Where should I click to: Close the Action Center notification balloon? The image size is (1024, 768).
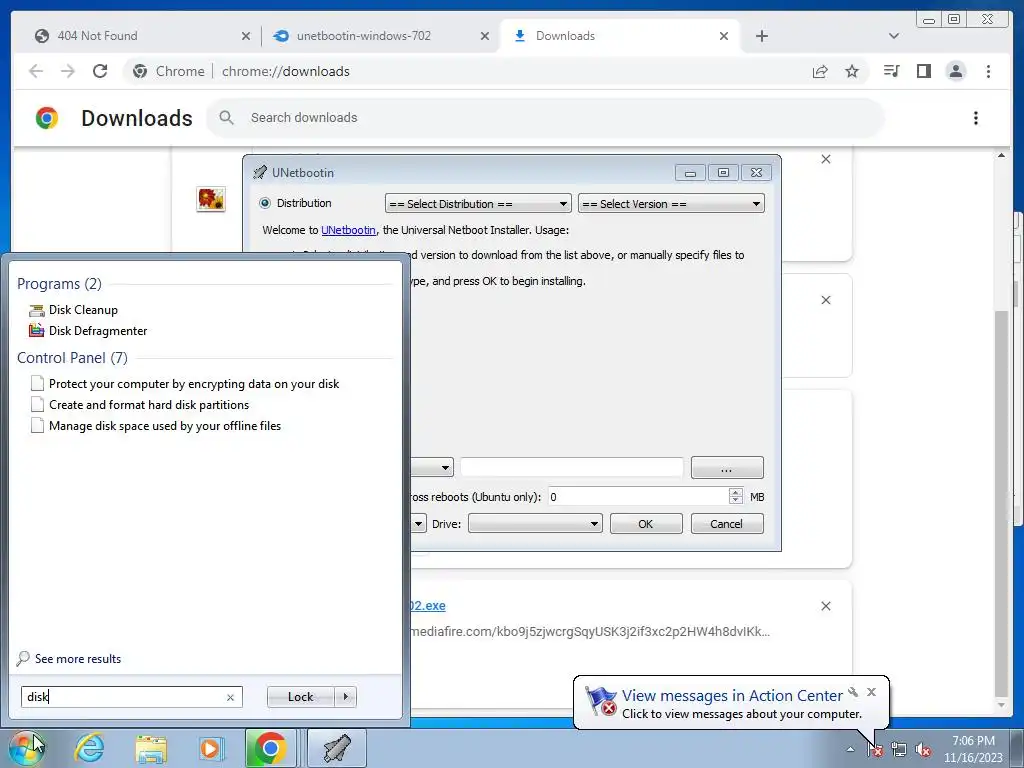point(871,692)
